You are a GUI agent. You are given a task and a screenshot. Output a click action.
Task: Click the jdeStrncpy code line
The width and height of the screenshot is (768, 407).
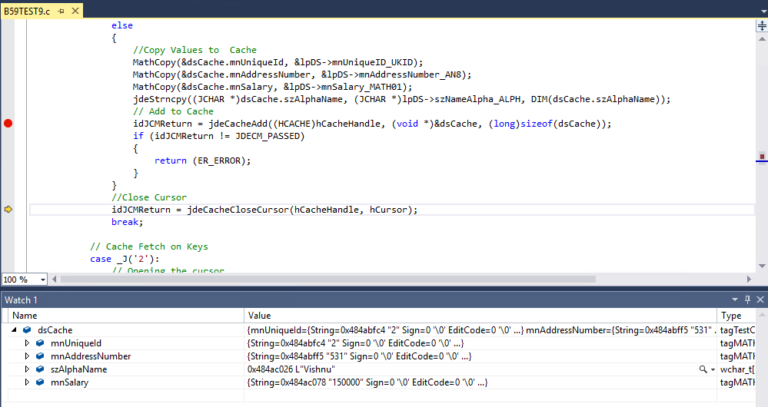[401, 99]
